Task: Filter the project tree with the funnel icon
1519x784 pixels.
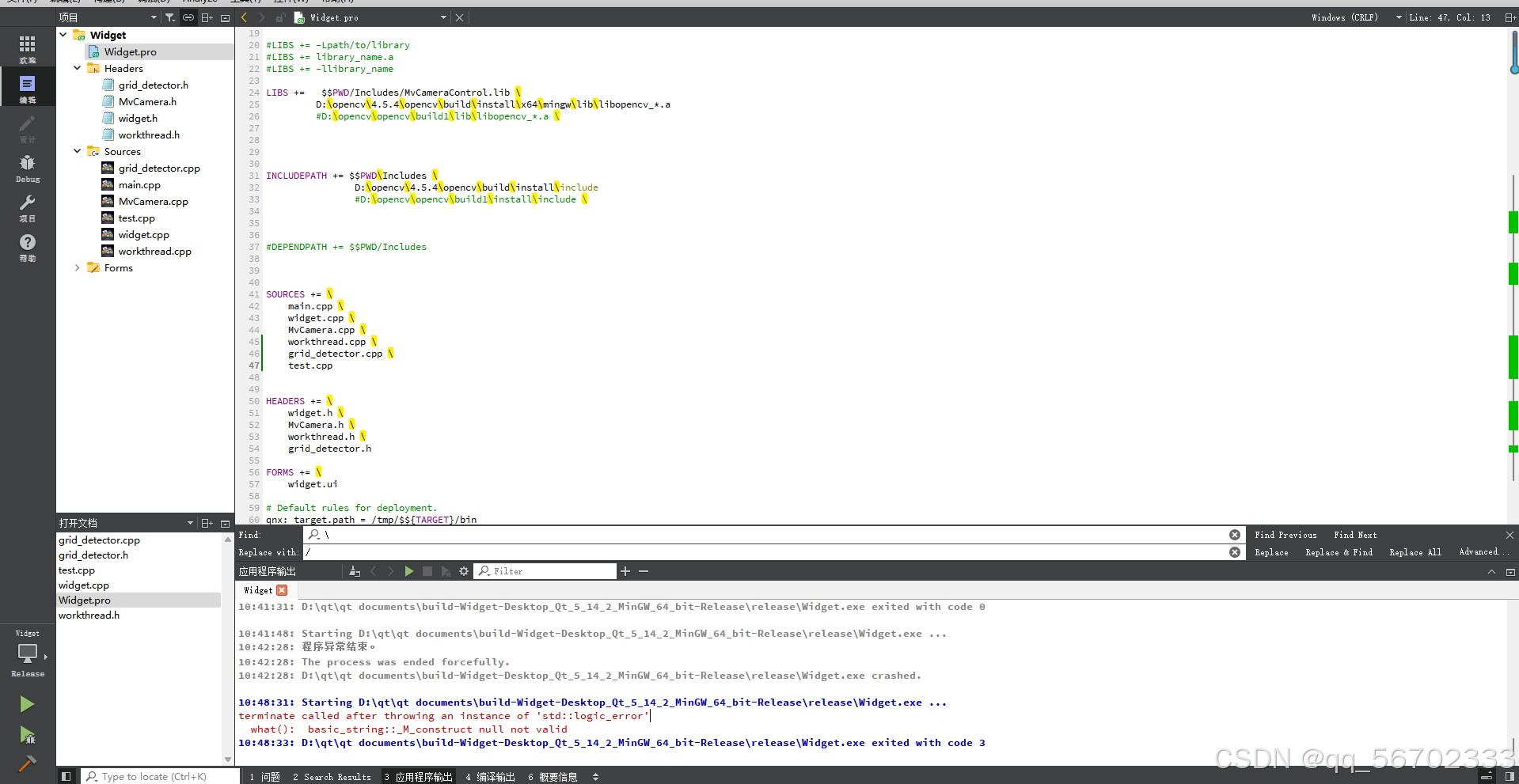Action: coord(169,17)
